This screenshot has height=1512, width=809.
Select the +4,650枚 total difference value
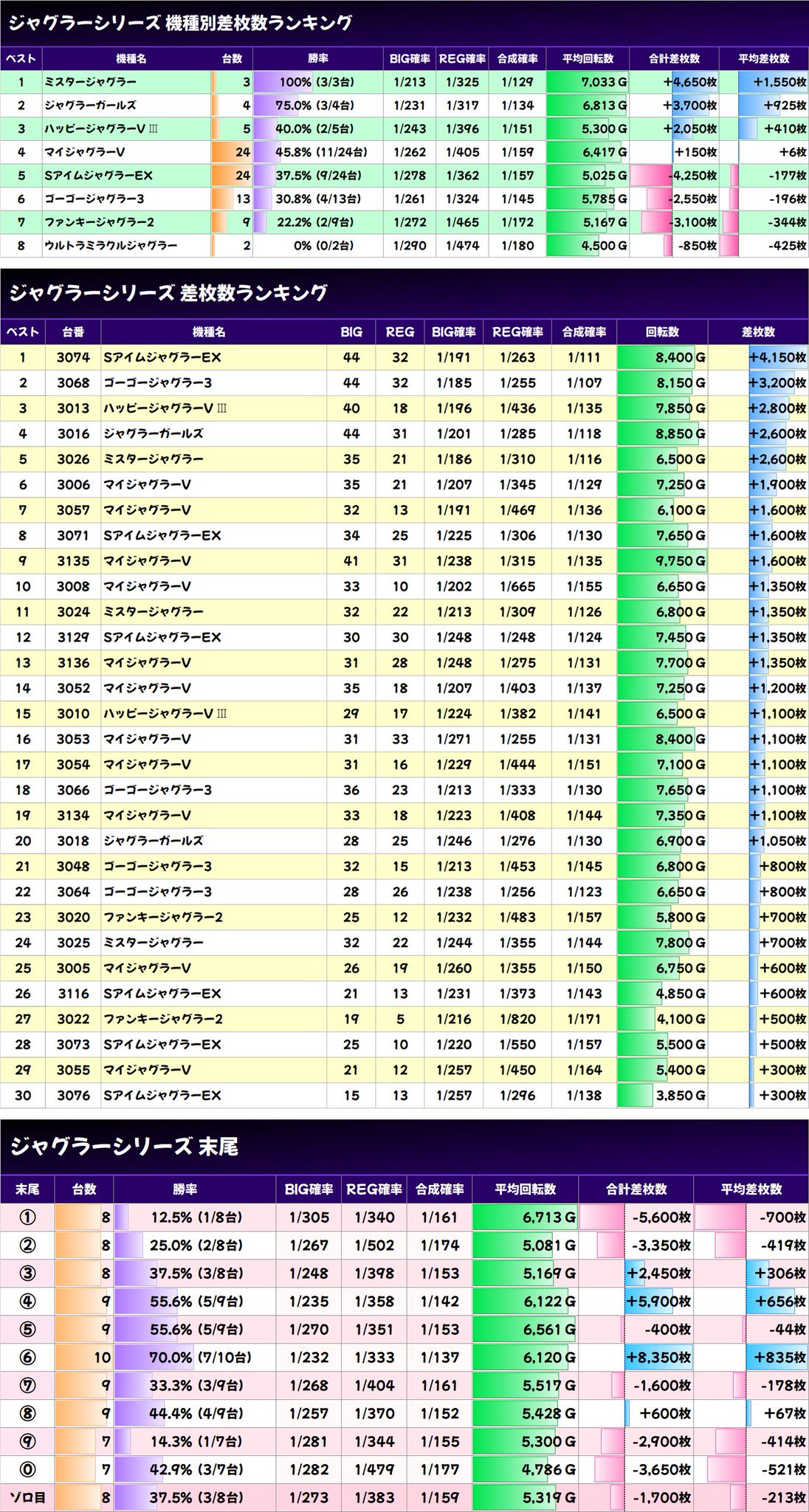click(x=674, y=82)
